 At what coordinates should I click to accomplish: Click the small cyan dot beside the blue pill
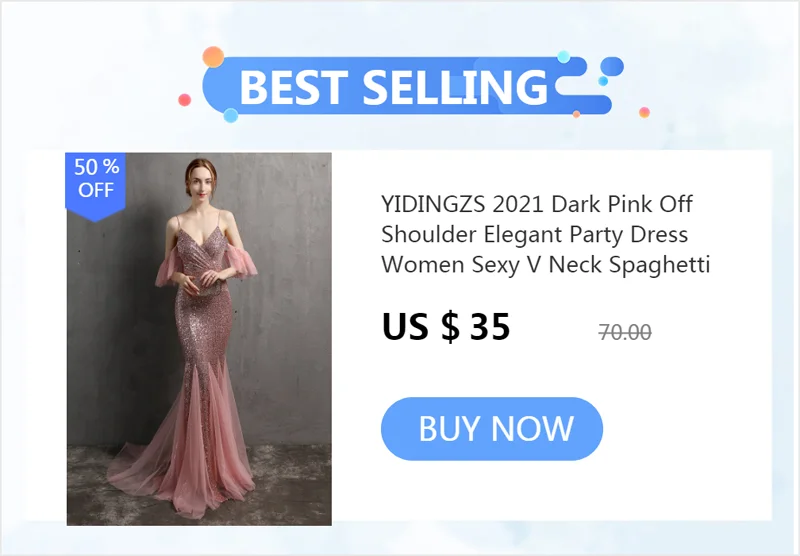tap(603, 81)
